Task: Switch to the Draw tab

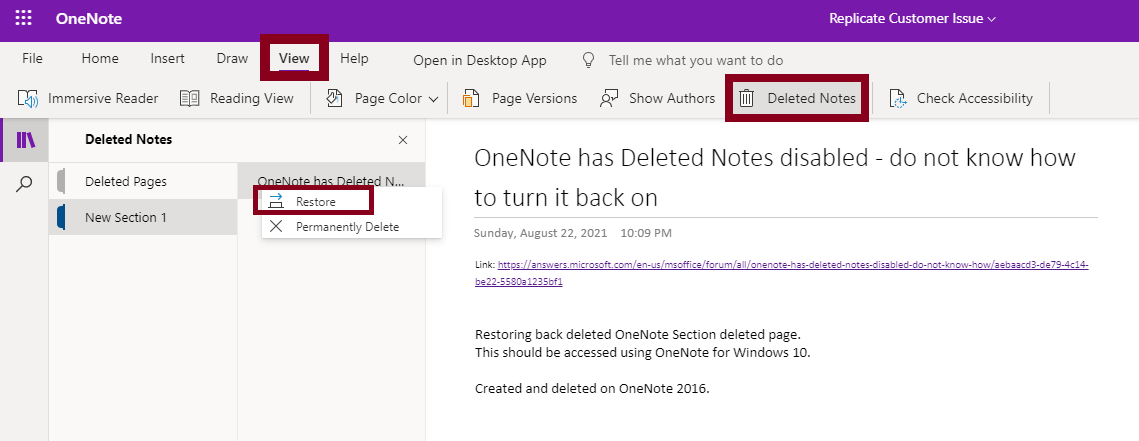Action: click(x=232, y=59)
